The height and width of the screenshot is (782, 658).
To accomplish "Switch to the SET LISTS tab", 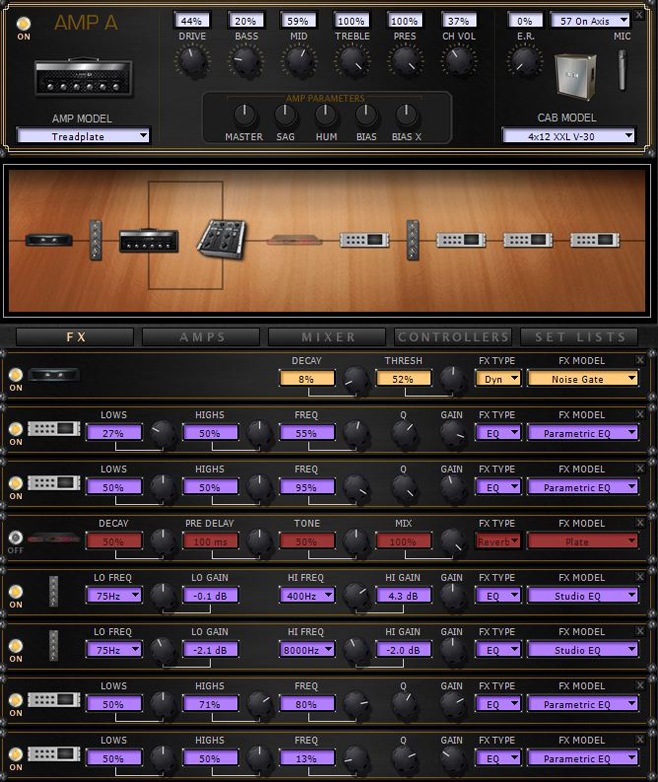I will point(579,337).
